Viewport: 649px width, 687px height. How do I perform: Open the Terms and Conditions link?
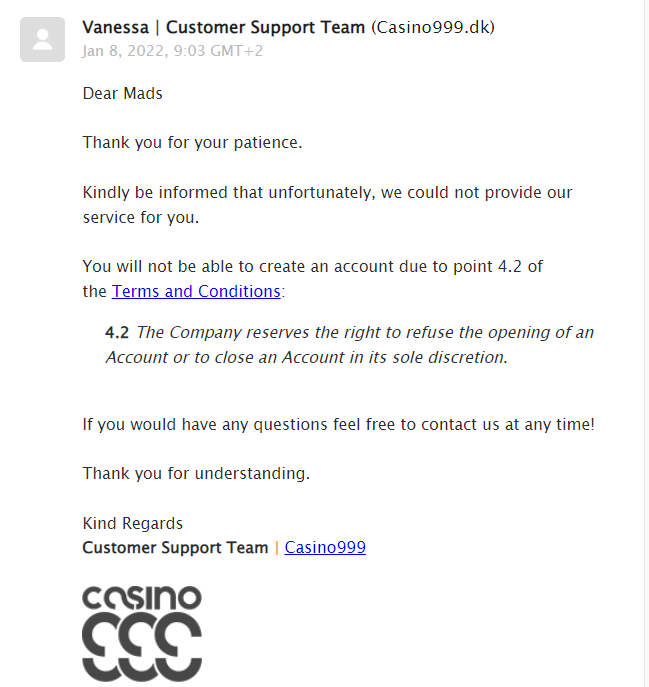click(196, 291)
